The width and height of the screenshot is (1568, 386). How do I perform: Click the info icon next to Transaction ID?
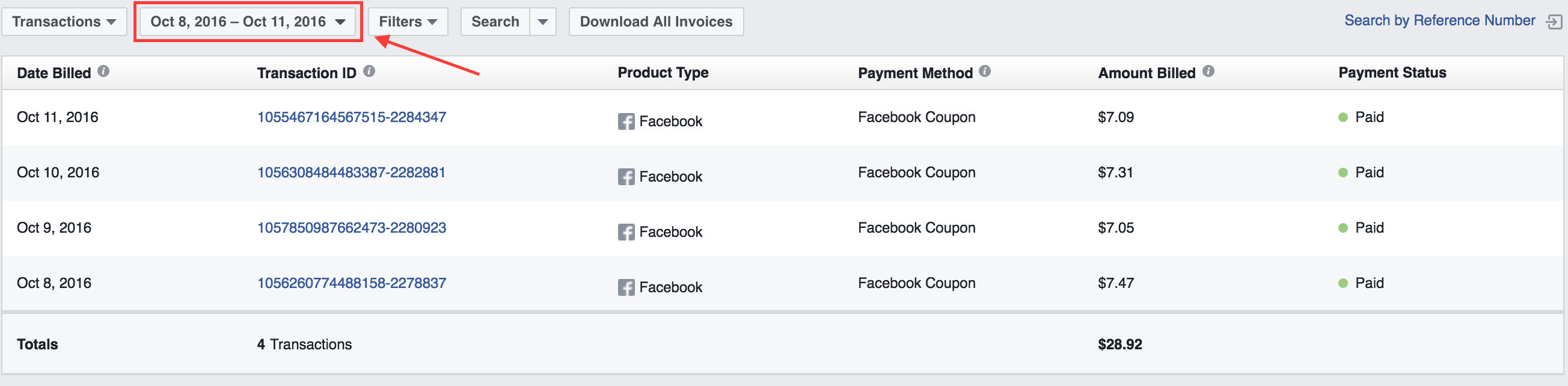click(x=369, y=71)
